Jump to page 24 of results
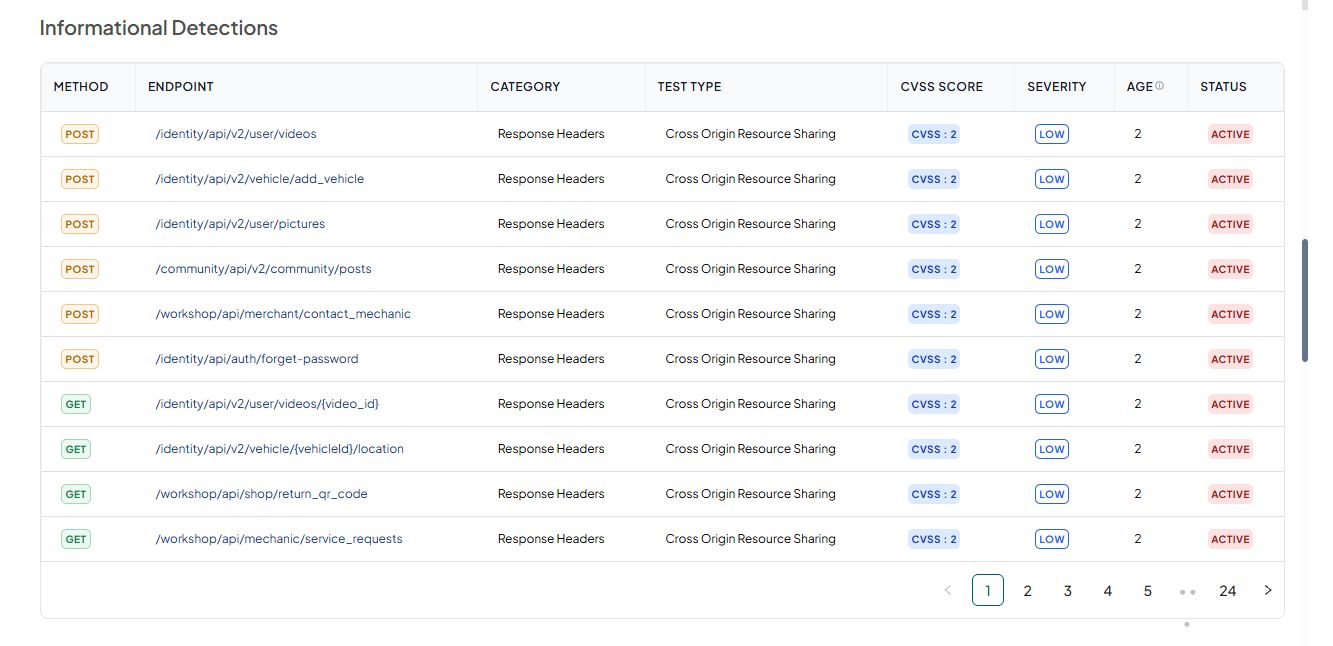The image size is (1333, 646). tap(1227, 590)
